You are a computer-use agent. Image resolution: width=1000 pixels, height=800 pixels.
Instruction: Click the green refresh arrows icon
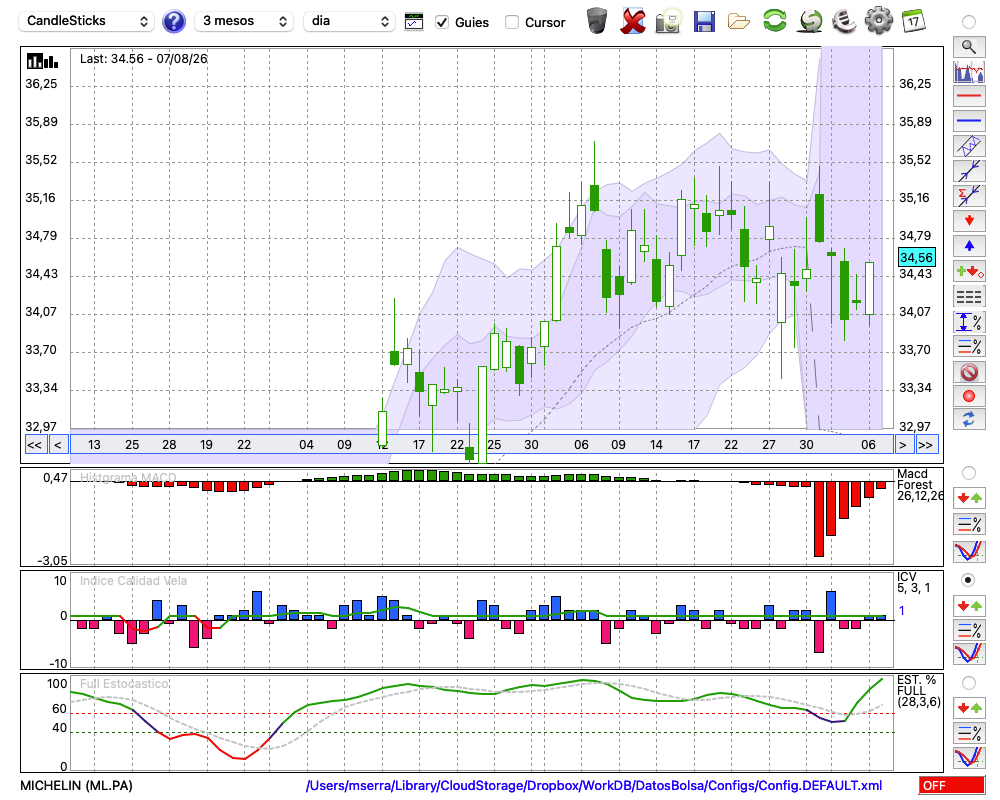774,21
